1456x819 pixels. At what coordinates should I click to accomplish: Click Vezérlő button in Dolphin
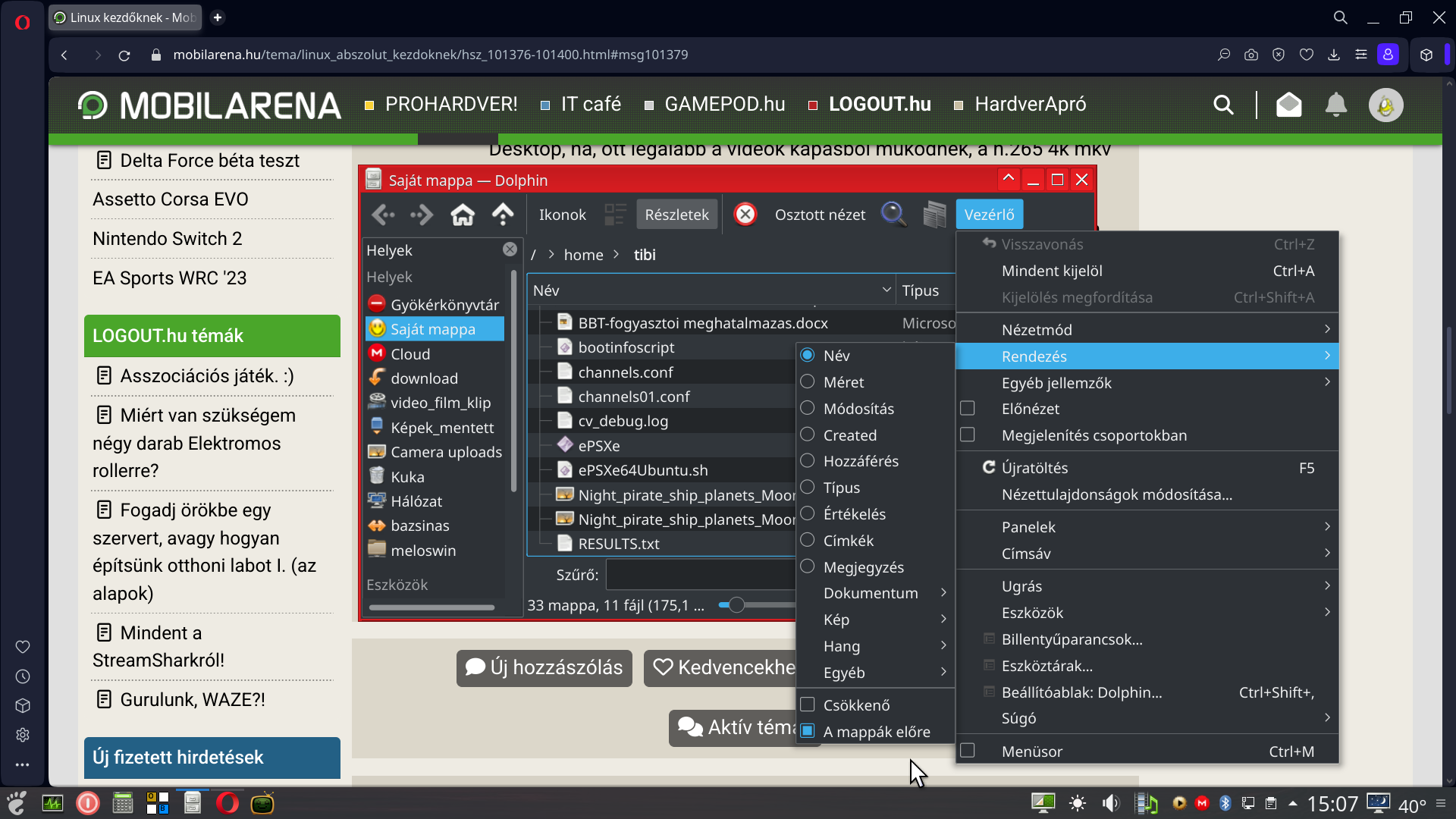(x=990, y=215)
